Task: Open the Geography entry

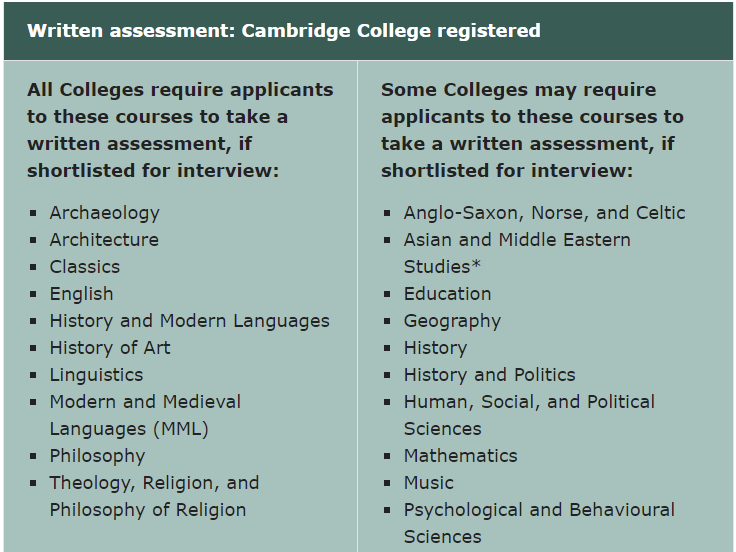Action: pos(452,322)
